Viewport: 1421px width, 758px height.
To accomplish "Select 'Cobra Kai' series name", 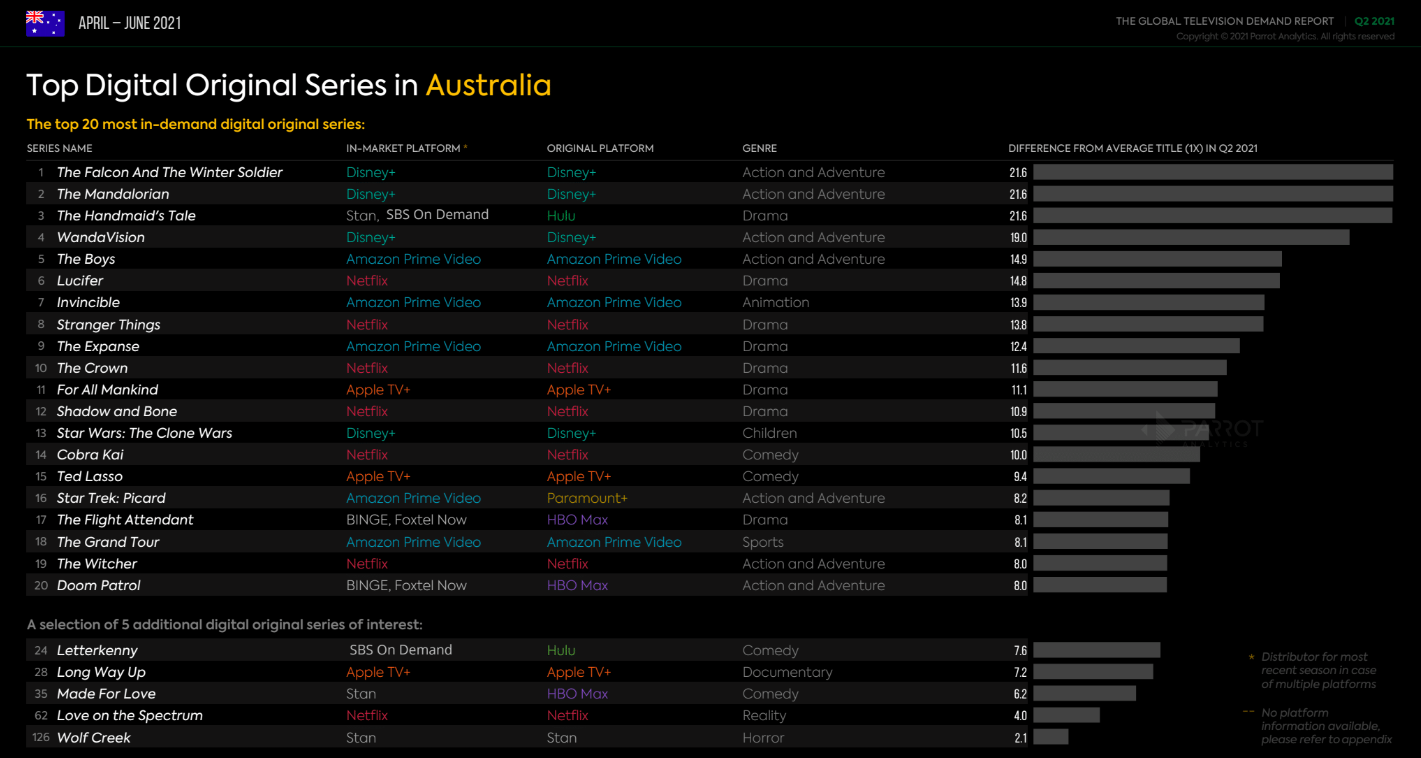I will click(90, 455).
